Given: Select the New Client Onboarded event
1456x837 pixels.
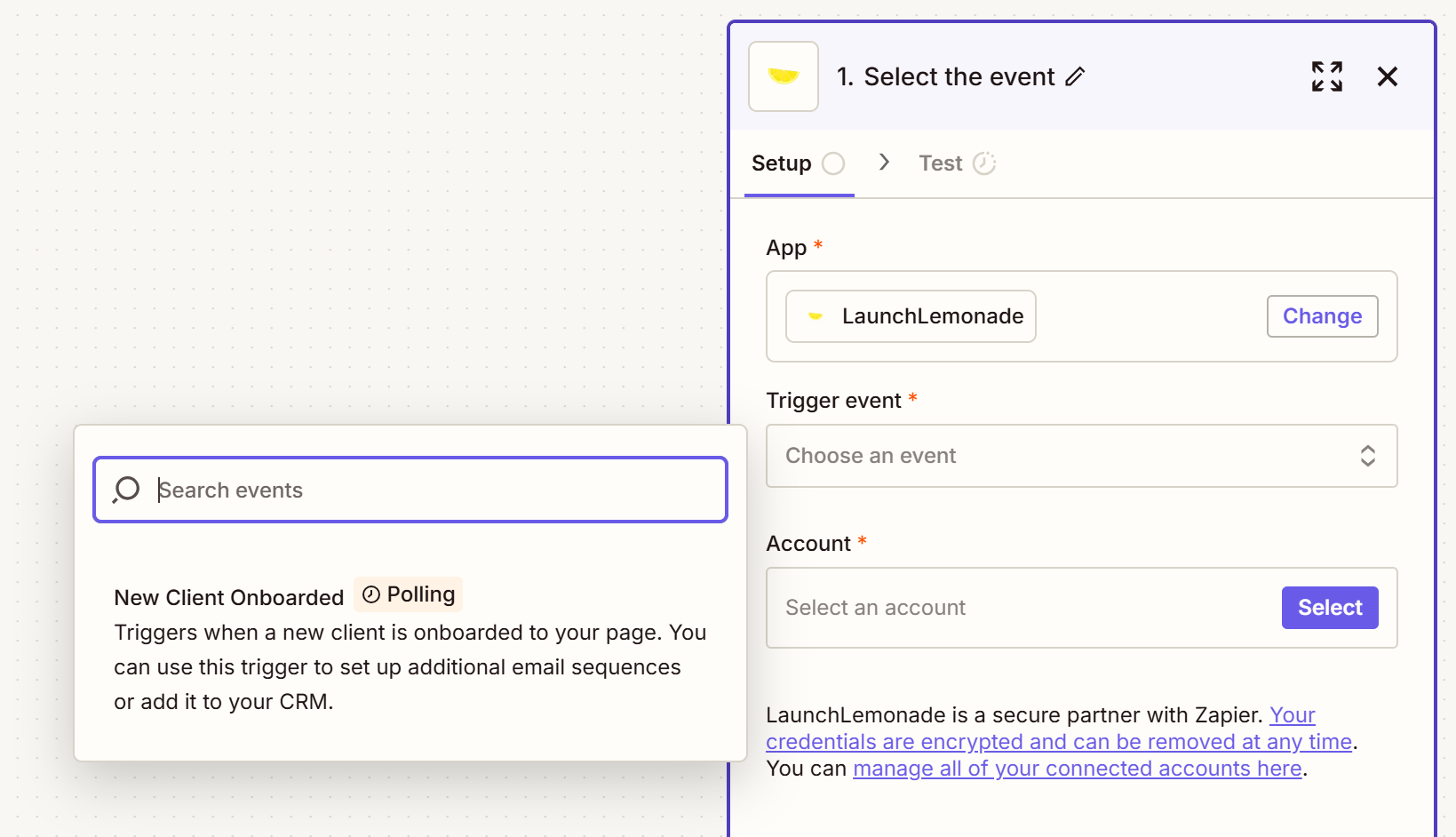Looking at the screenshot, I should tap(410, 647).
